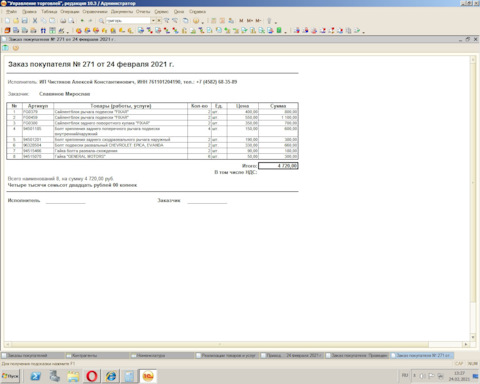Create a new document with blank page icon

(8, 21)
